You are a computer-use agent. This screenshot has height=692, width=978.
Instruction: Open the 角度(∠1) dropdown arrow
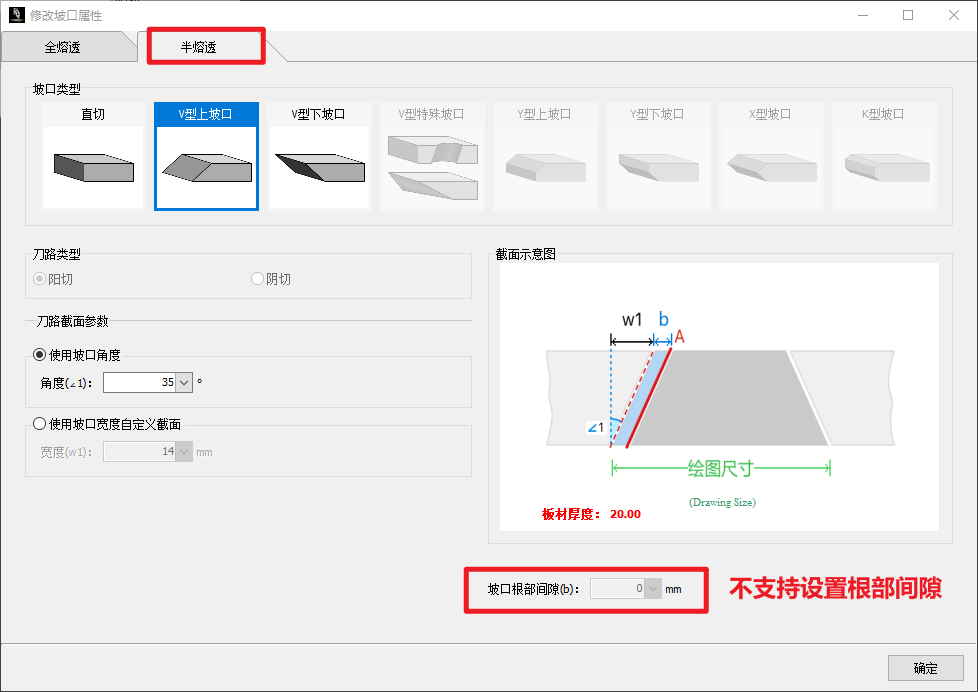tap(184, 383)
